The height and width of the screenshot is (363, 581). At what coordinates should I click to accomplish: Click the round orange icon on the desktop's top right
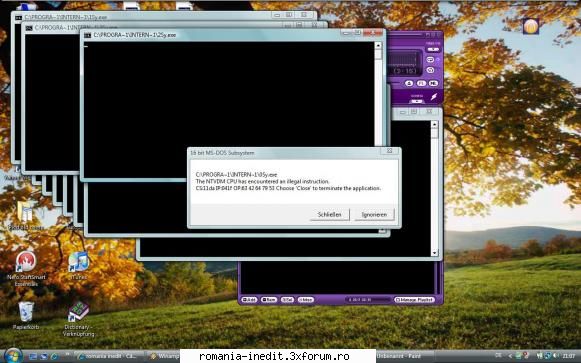tap(531, 26)
